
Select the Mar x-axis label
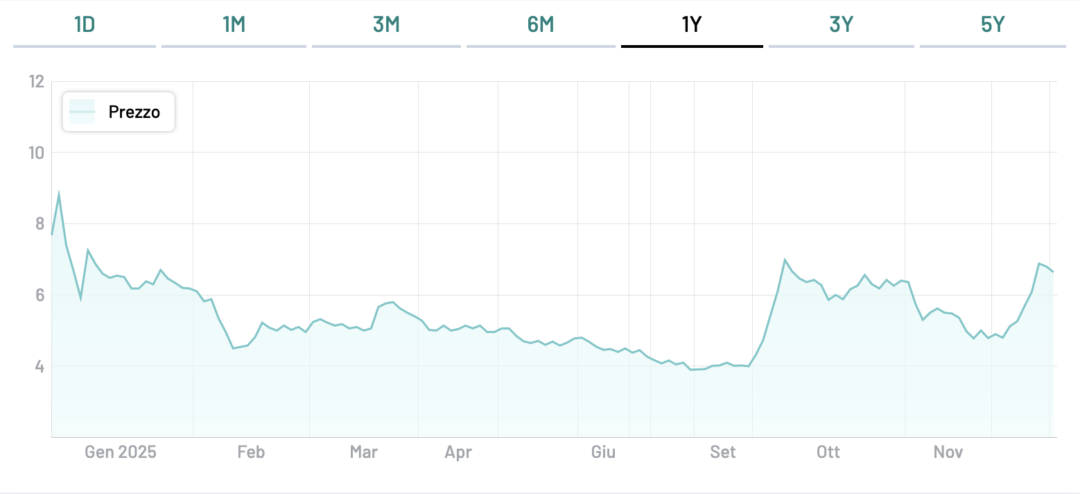[x=363, y=452]
